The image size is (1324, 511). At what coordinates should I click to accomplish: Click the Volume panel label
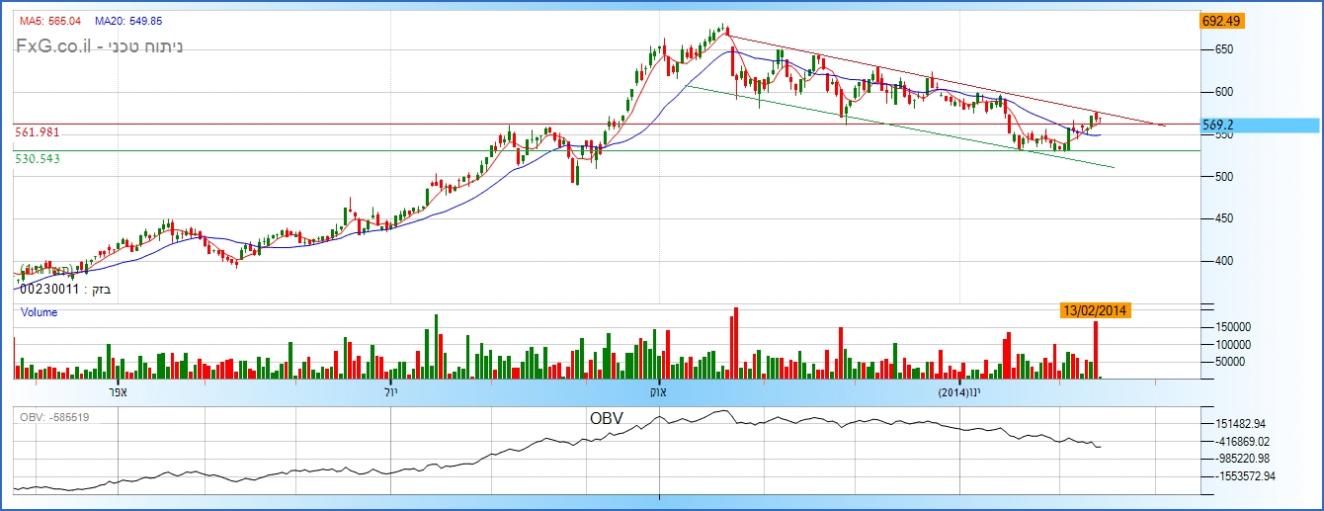pyautogui.click(x=40, y=312)
